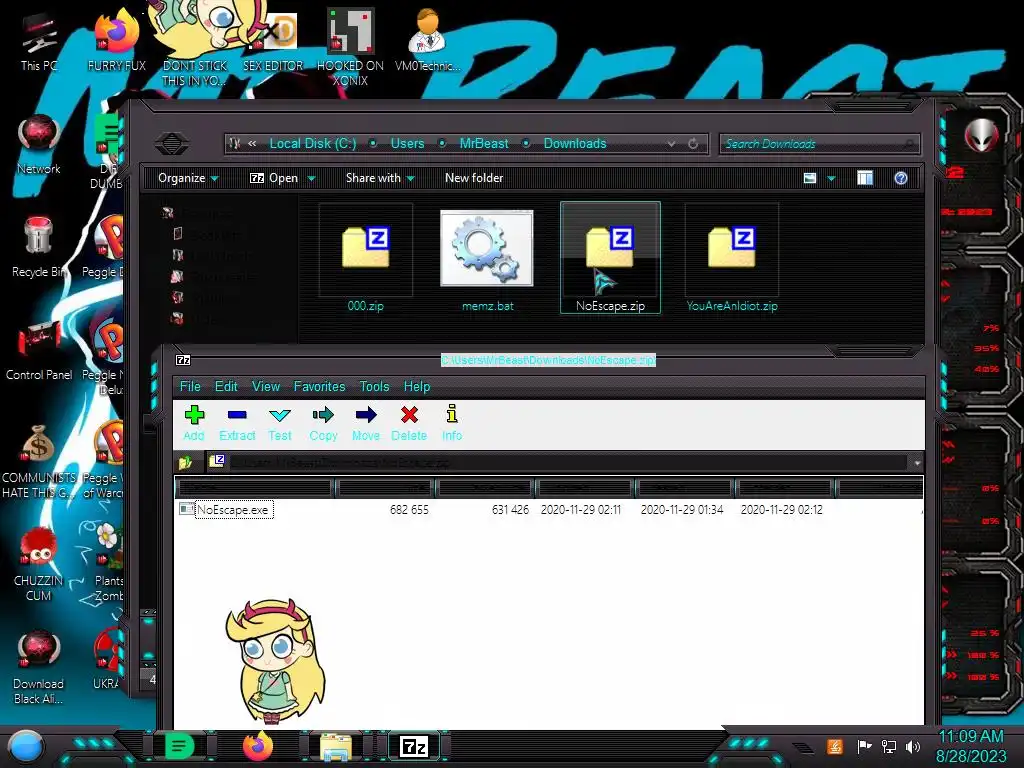Screen dimensions: 1024x768
Task: Open the Organize dropdown in Explorer
Action: point(188,178)
